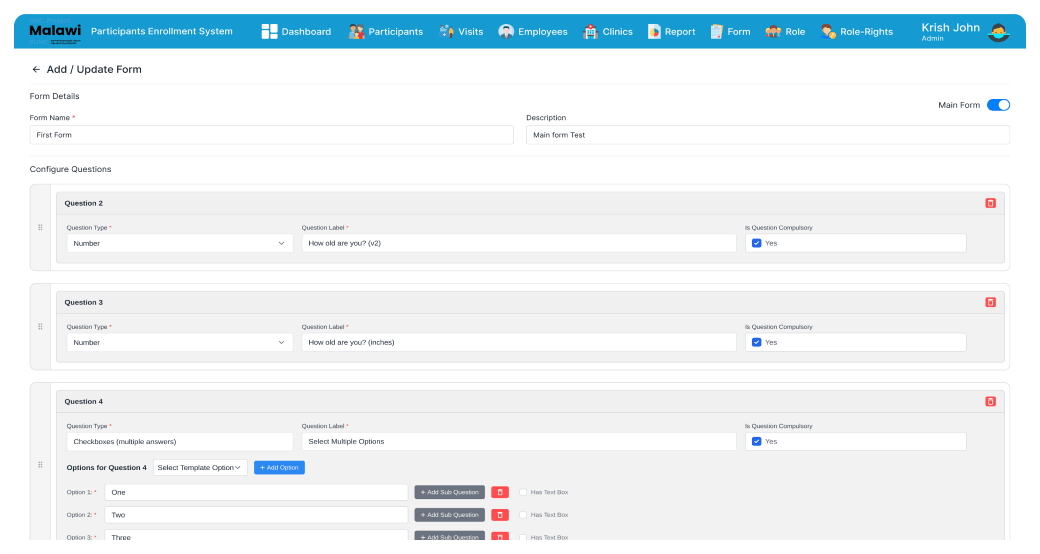
Task: Click the Description field
Action: (x=768, y=135)
